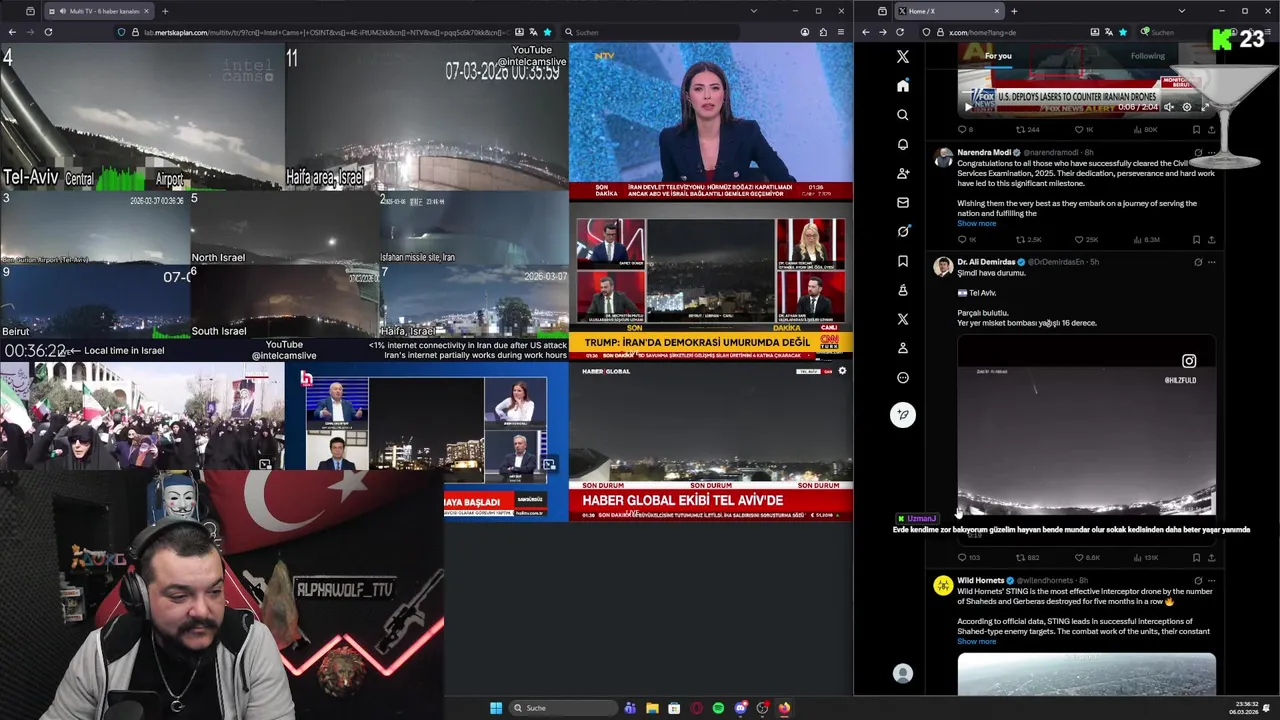
Task: Open the Wild Hornets post image
Action: (1087, 674)
